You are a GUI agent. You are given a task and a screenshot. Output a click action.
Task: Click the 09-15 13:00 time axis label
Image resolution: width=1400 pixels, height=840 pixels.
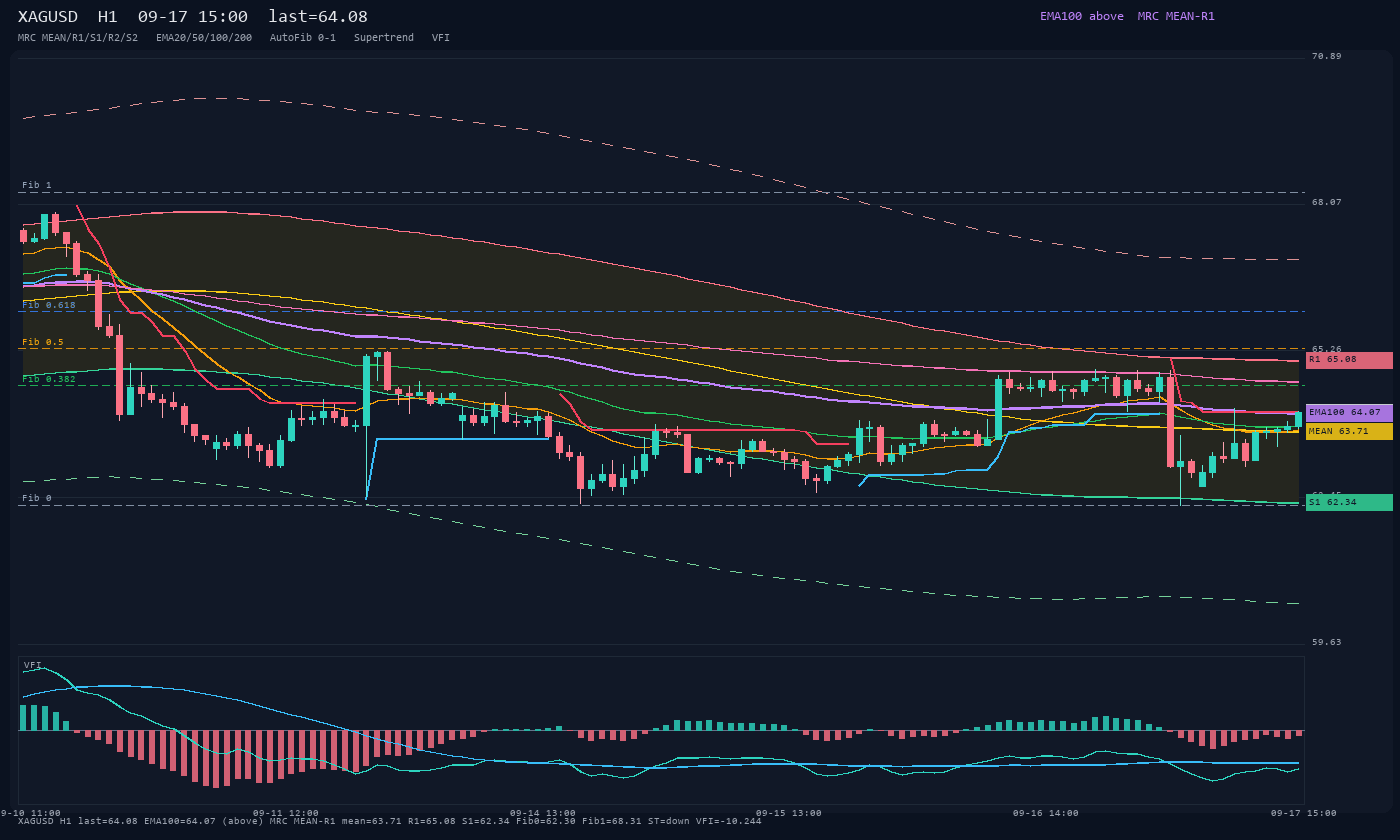pyautogui.click(x=789, y=813)
